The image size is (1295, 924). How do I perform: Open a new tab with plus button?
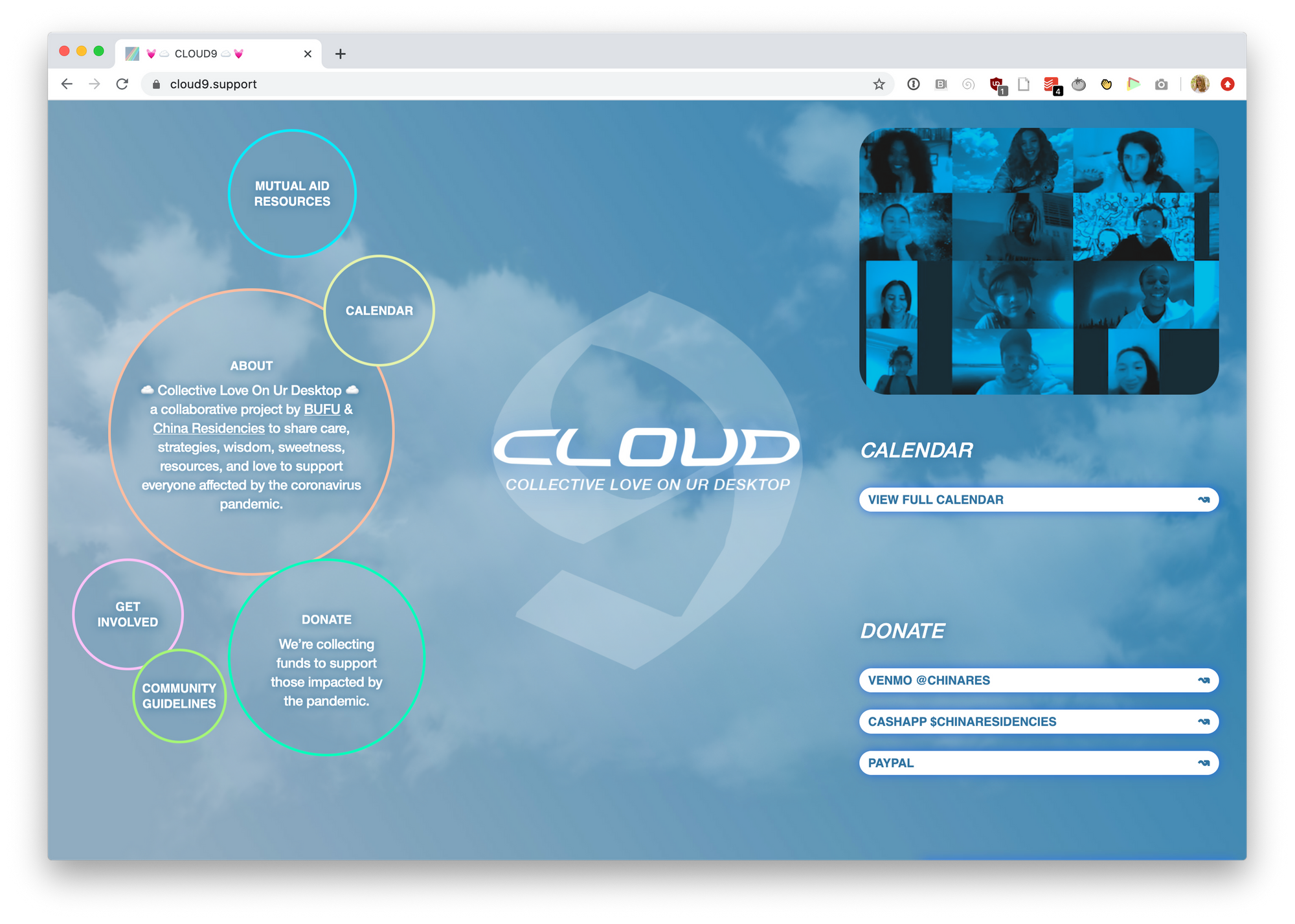(340, 54)
